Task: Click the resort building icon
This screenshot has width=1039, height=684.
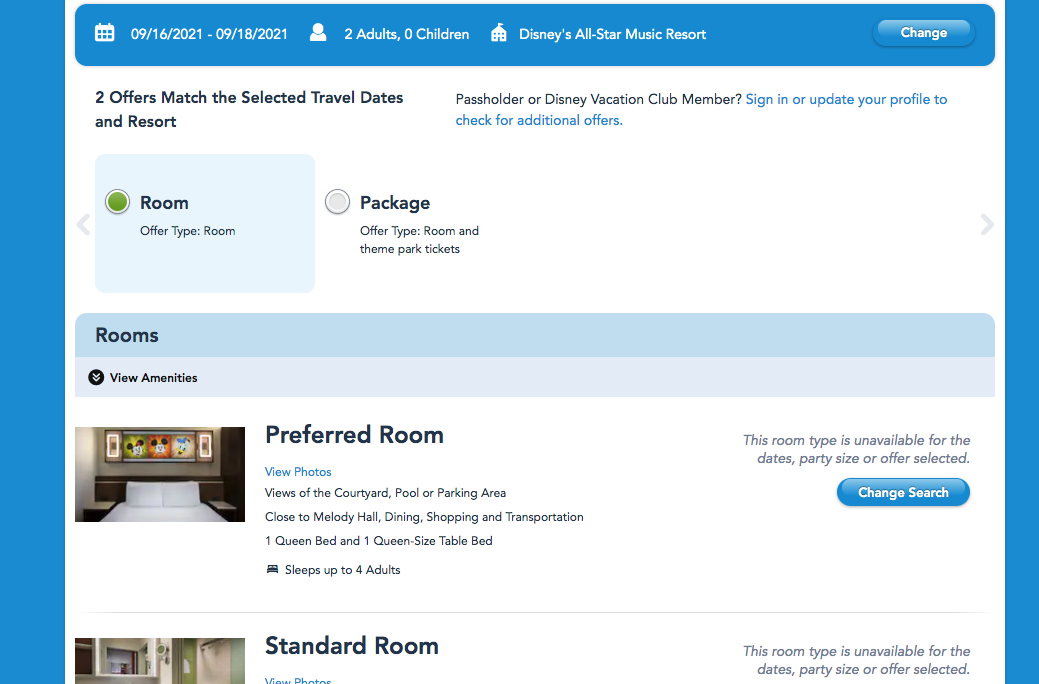Action: coord(498,33)
